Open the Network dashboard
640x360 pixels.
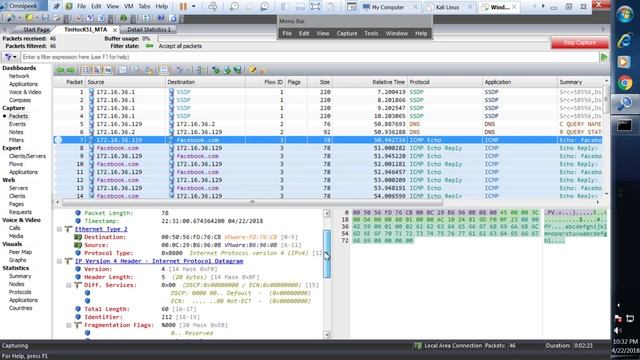coord(19,76)
